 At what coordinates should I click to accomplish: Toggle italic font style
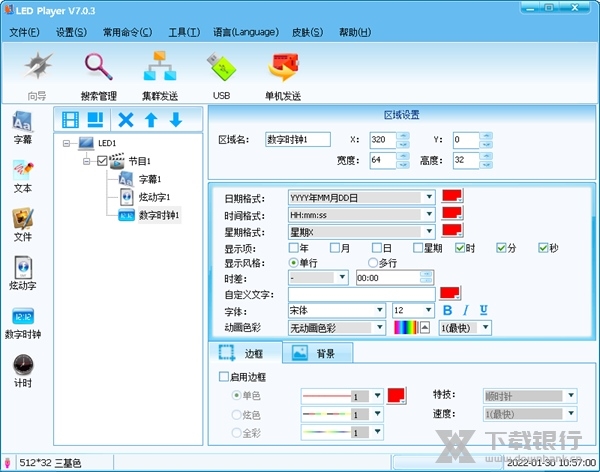pyautogui.click(x=466, y=310)
